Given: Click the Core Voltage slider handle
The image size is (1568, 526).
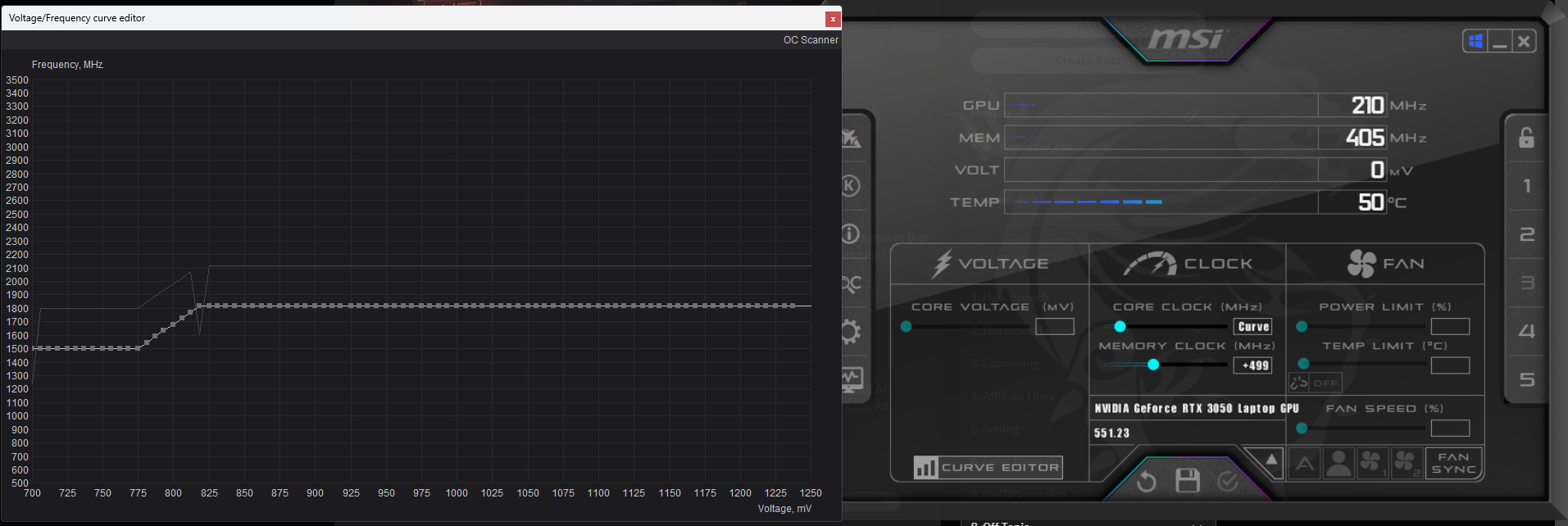Looking at the screenshot, I should pos(906,326).
